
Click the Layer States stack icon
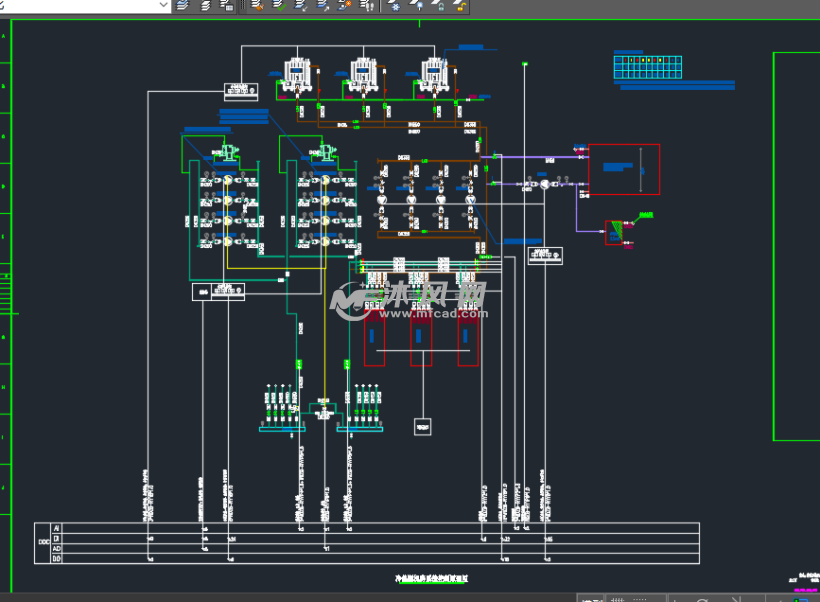click(x=205, y=5)
